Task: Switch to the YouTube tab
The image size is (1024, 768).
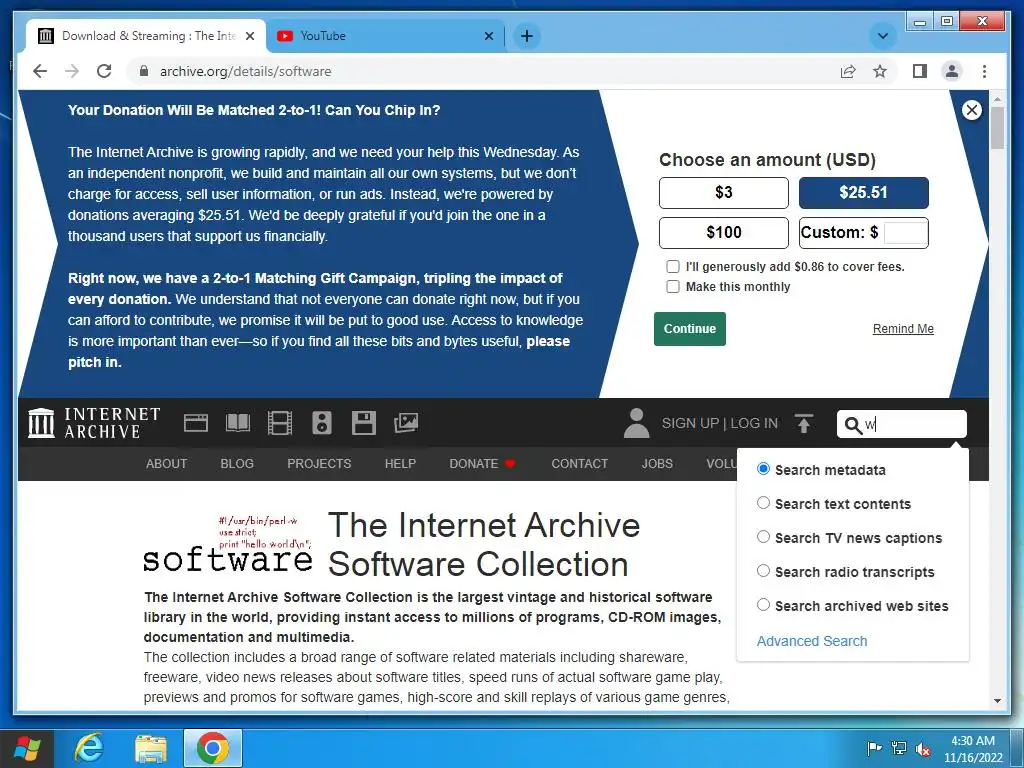Action: (x=385, y=36)
